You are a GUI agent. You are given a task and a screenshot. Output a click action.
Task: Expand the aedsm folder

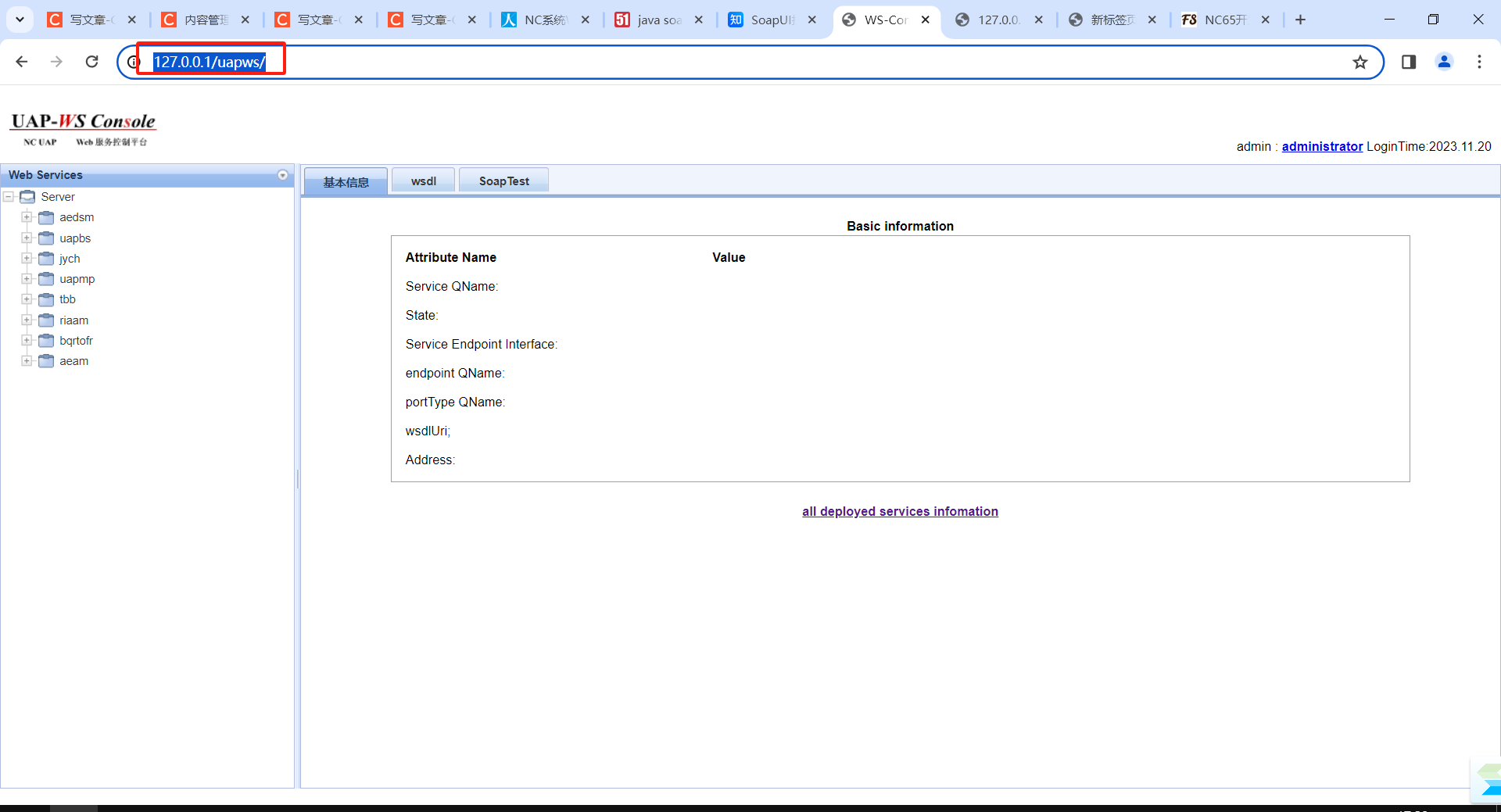tap(27, 217)
